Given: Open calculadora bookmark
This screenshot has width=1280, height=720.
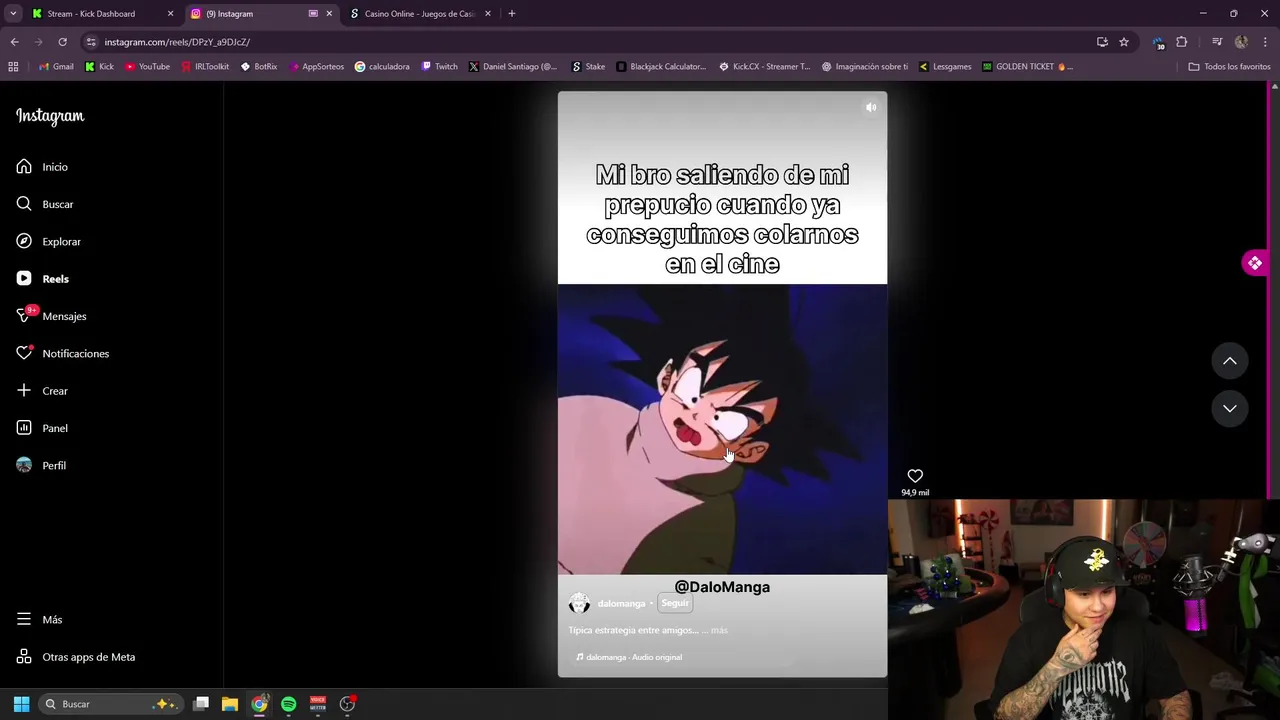Looking at the screenshot, I should 382,67.
